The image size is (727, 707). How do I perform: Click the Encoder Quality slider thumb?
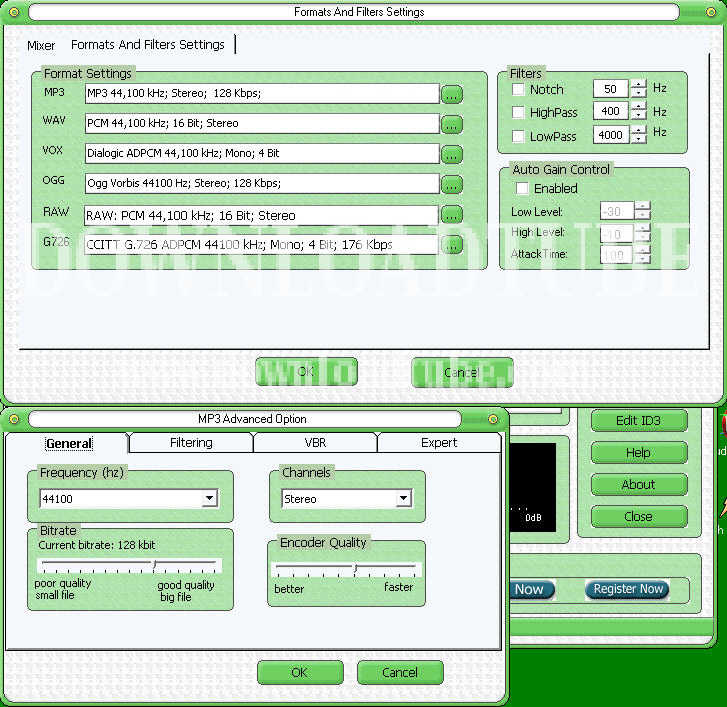356,568
